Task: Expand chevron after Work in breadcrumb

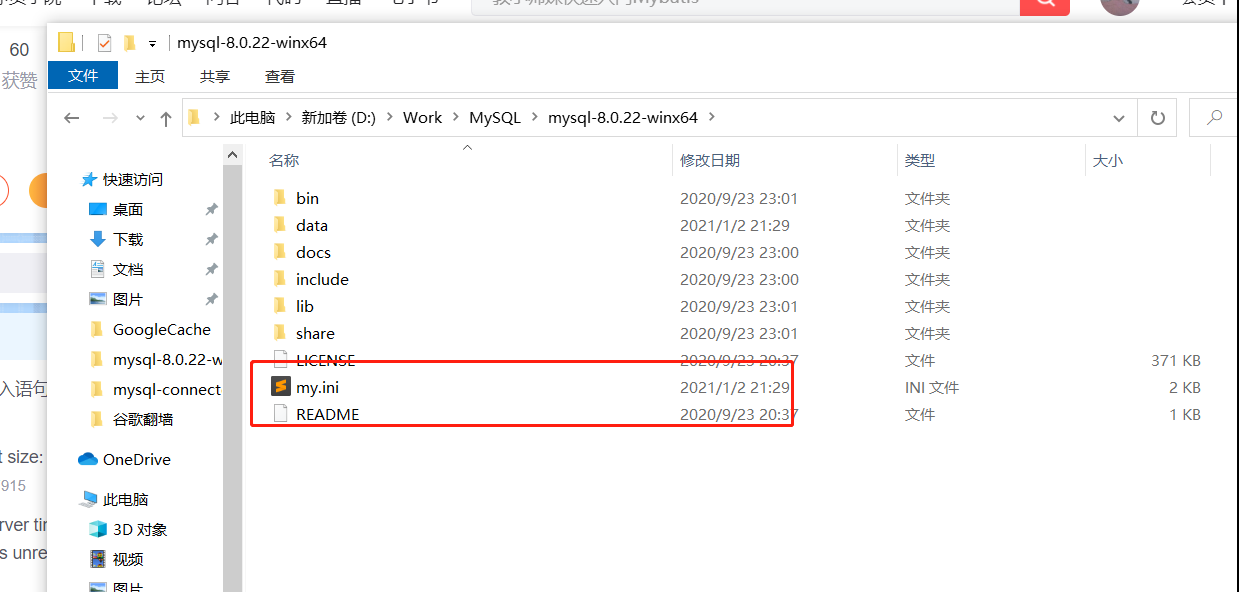Action: click(456, 118)
